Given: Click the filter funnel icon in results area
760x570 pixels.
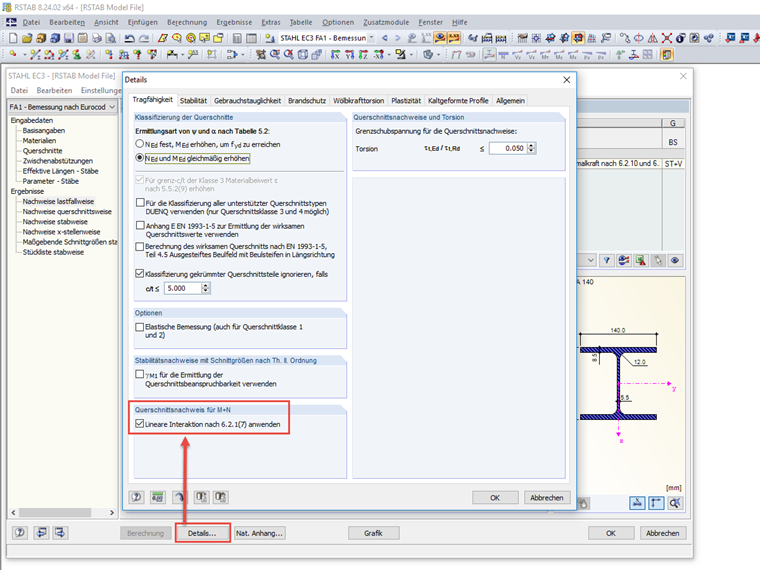Looking at the screenshot, I should (607, 260).
